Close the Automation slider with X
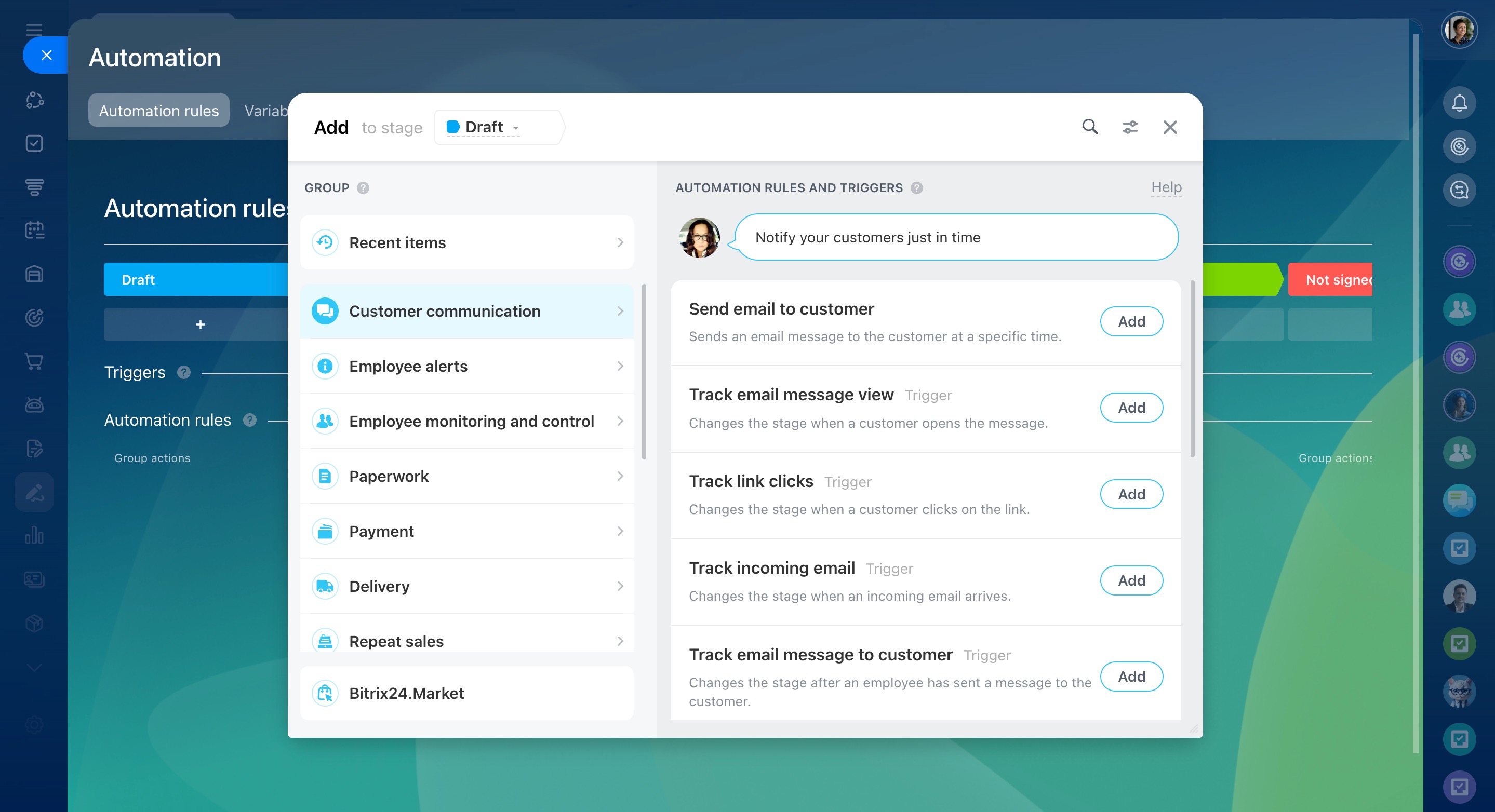The height and width of the screenshot is (812, 1495). point(46,55)
